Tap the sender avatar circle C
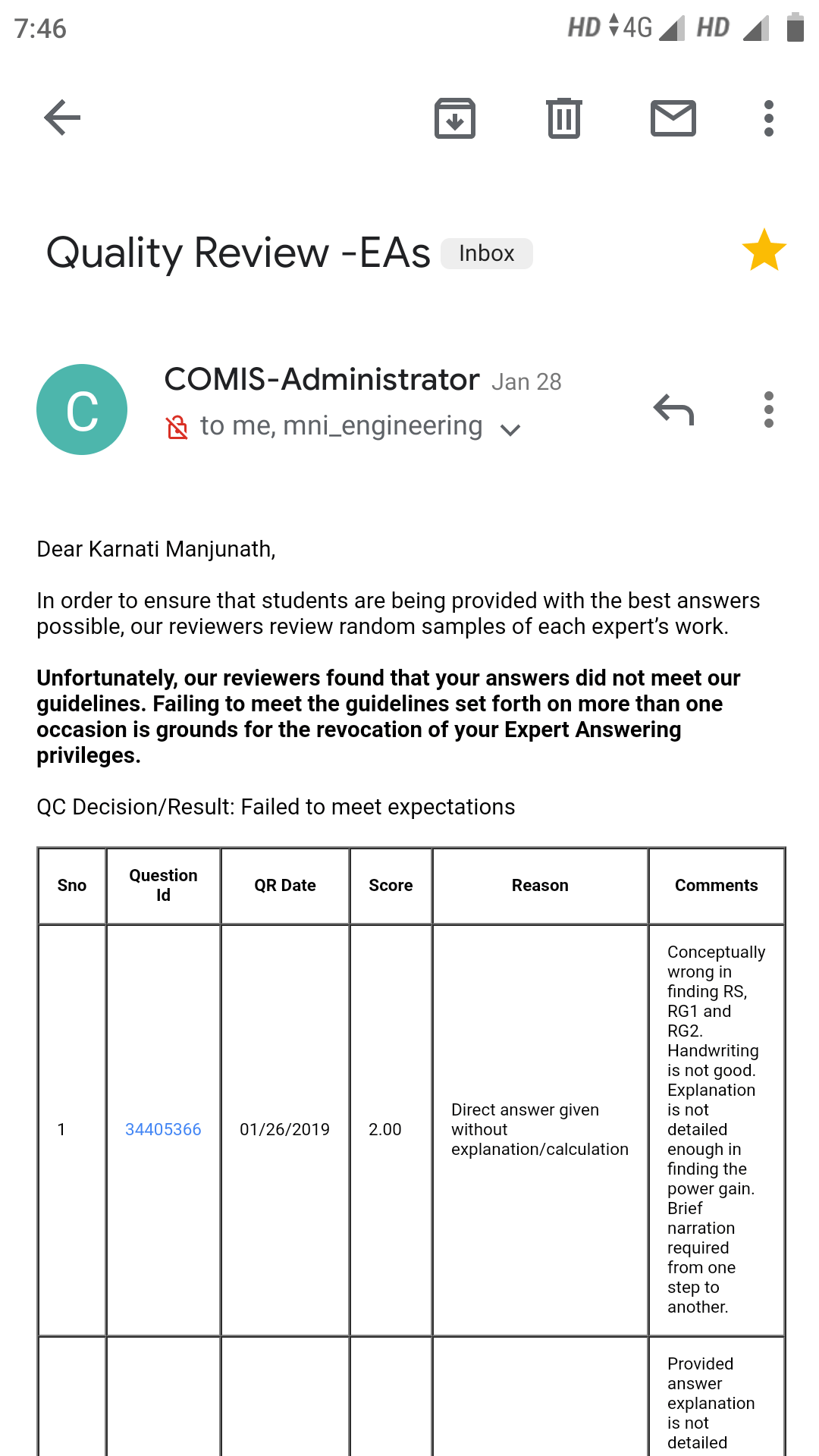 click(x=82, y=409)
